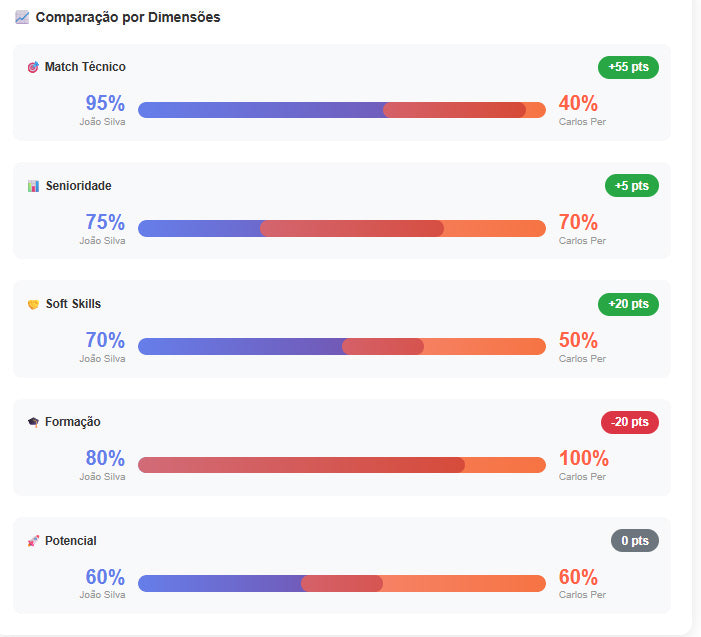Click the red -20 pts badge
701x637 pixels.
click(x=629, y=422)
